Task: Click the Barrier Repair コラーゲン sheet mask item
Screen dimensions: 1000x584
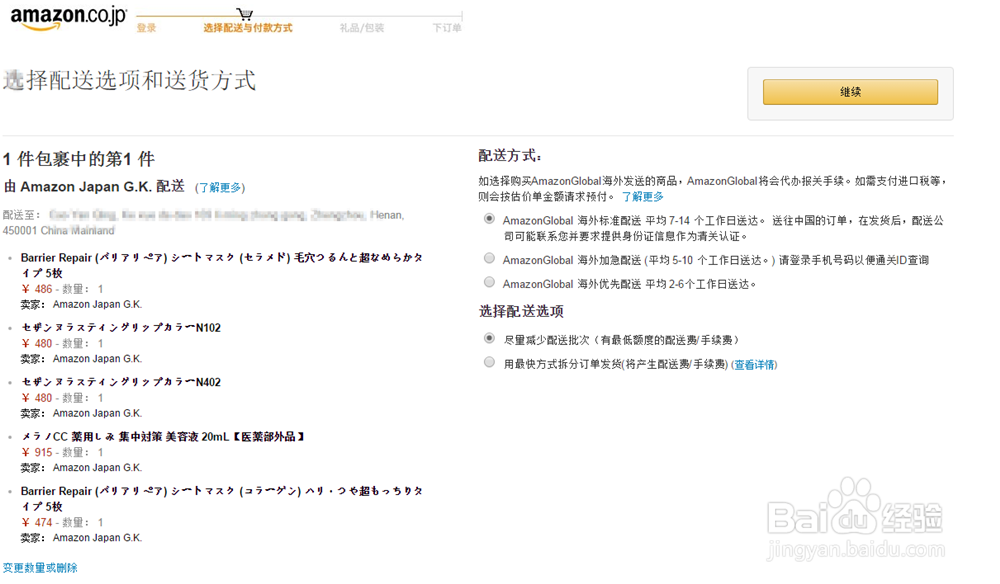Action: tap(221, 499)
